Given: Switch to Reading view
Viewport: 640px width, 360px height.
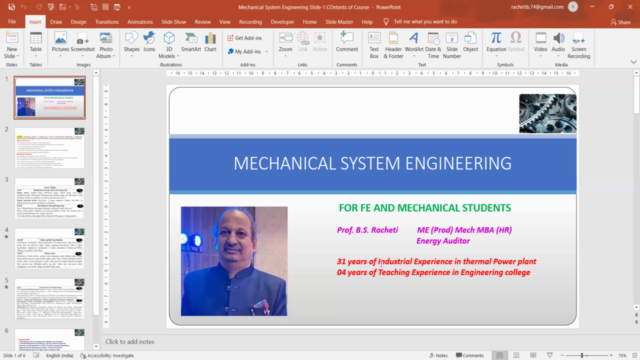Looking at the screenshot, I should click(533, 356).
